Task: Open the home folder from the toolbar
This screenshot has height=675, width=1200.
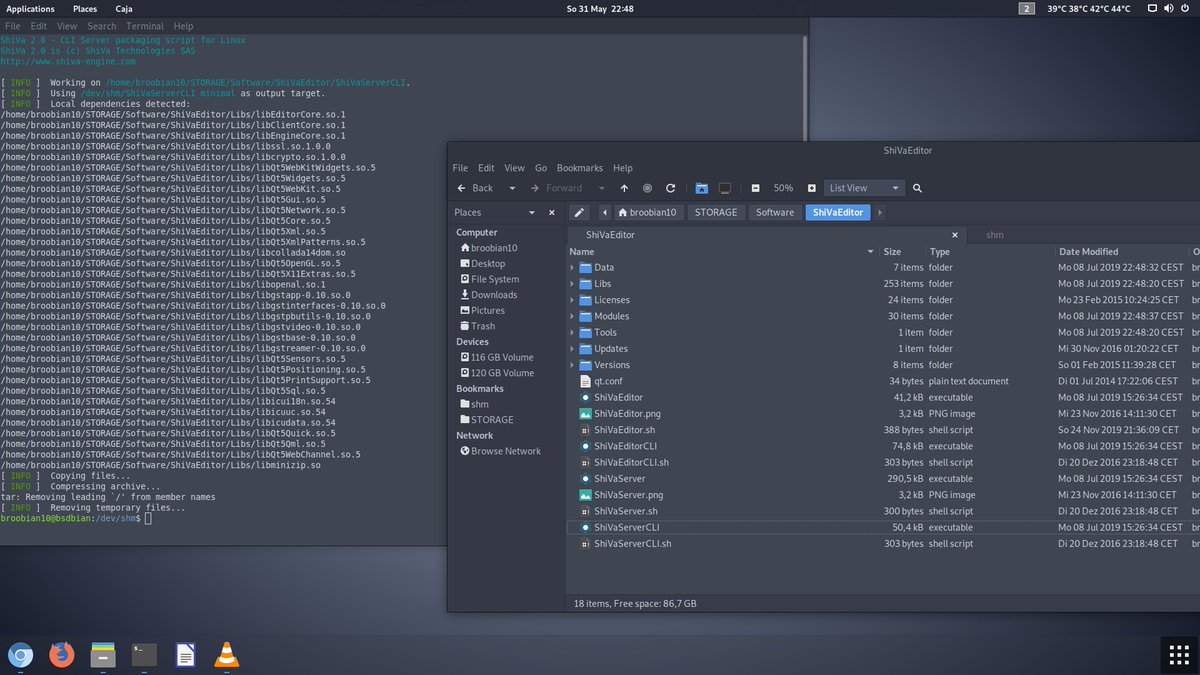Action: 701,188
